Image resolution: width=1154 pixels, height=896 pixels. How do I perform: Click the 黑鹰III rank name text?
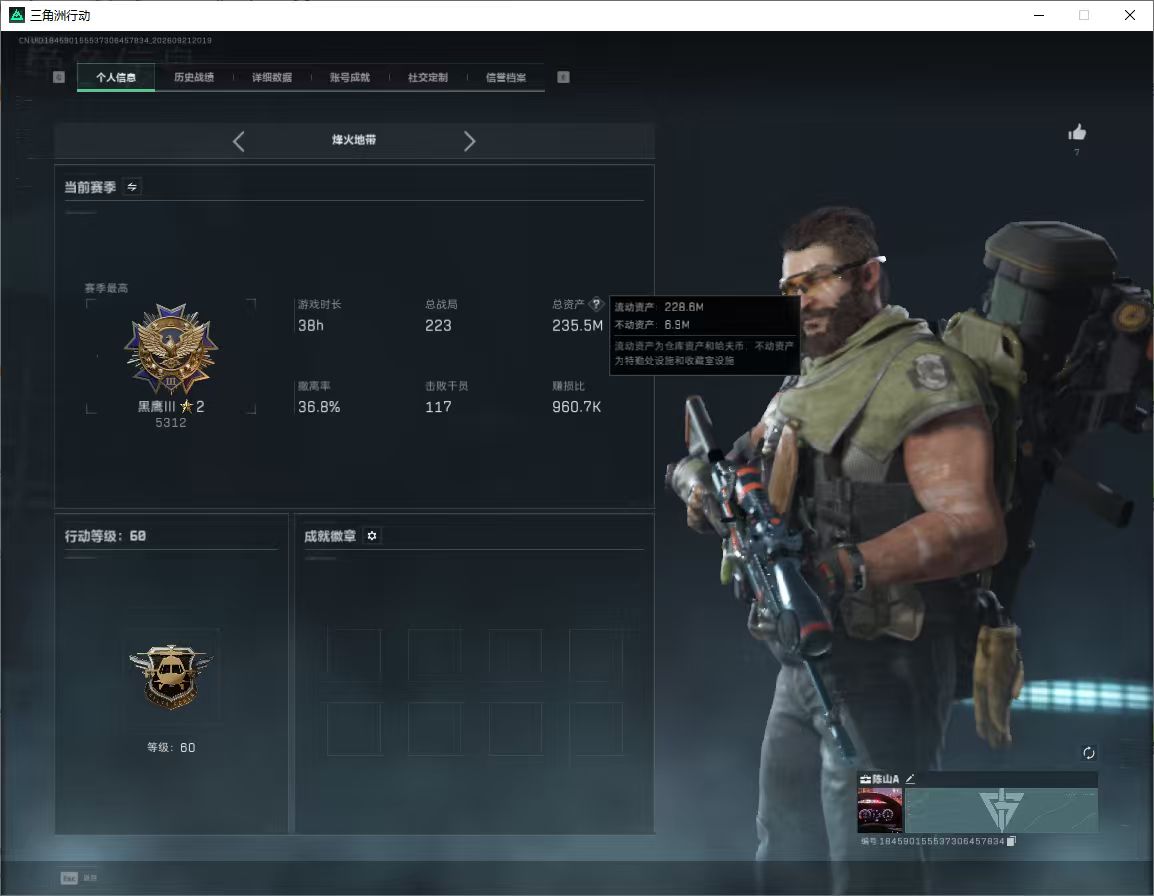click(x=156, y=406)
